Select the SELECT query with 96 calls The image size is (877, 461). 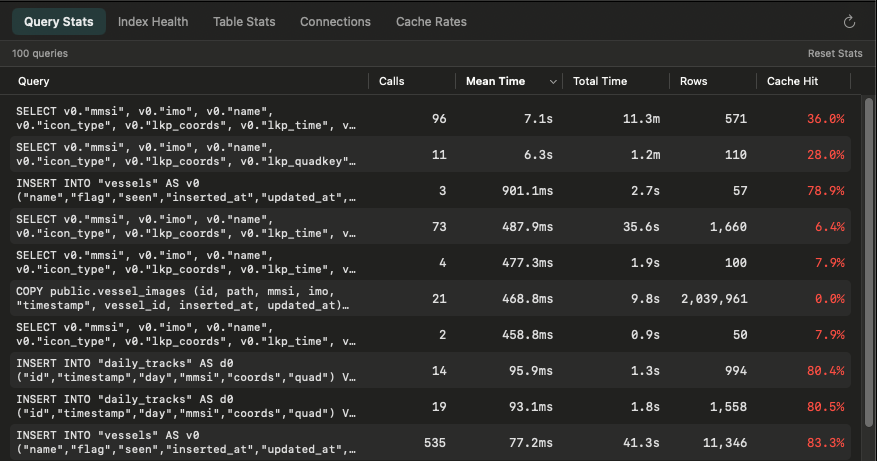[x=430, y=119]
